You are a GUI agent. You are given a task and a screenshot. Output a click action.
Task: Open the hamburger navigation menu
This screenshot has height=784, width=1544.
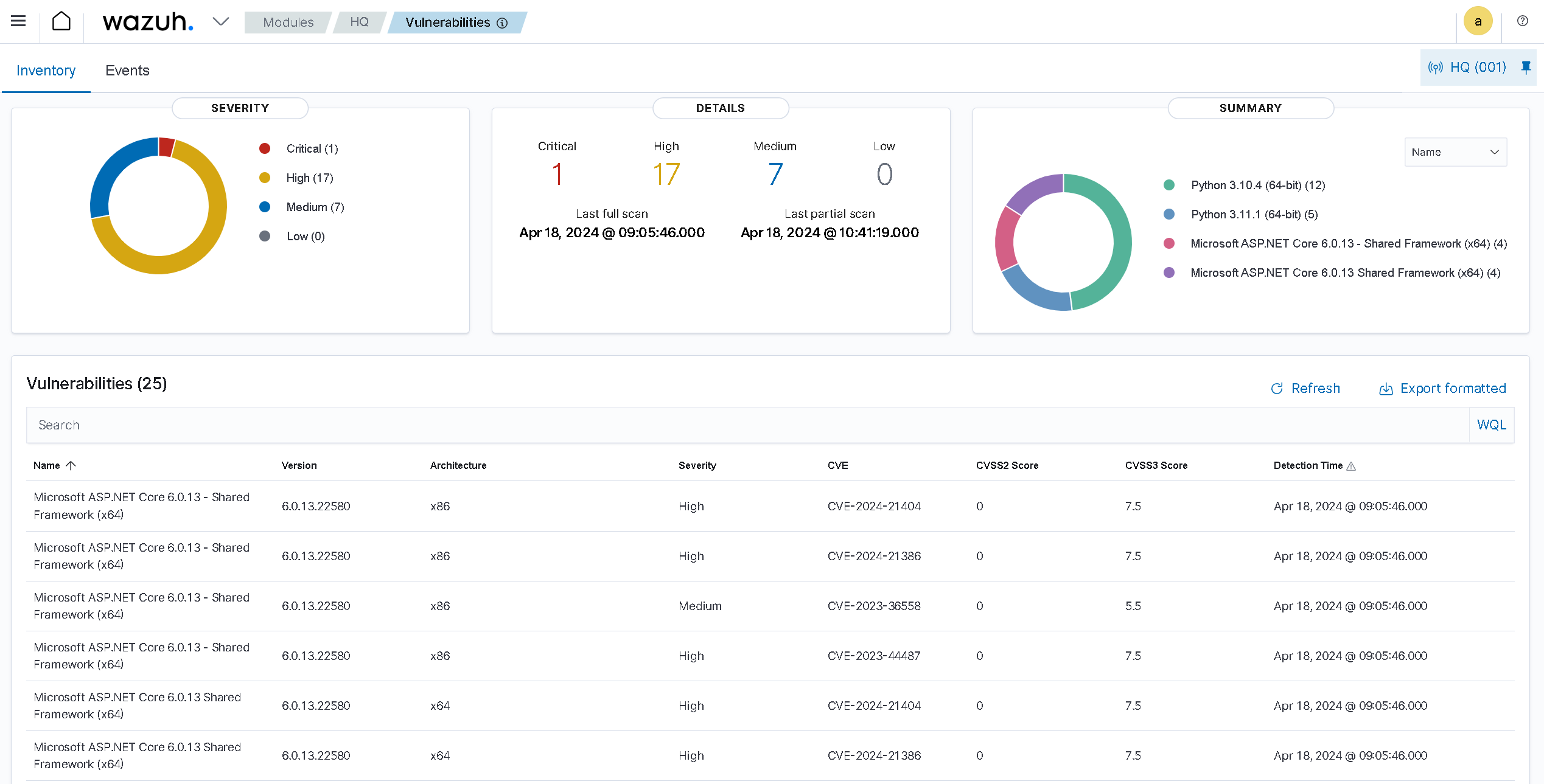click(18, 21)
